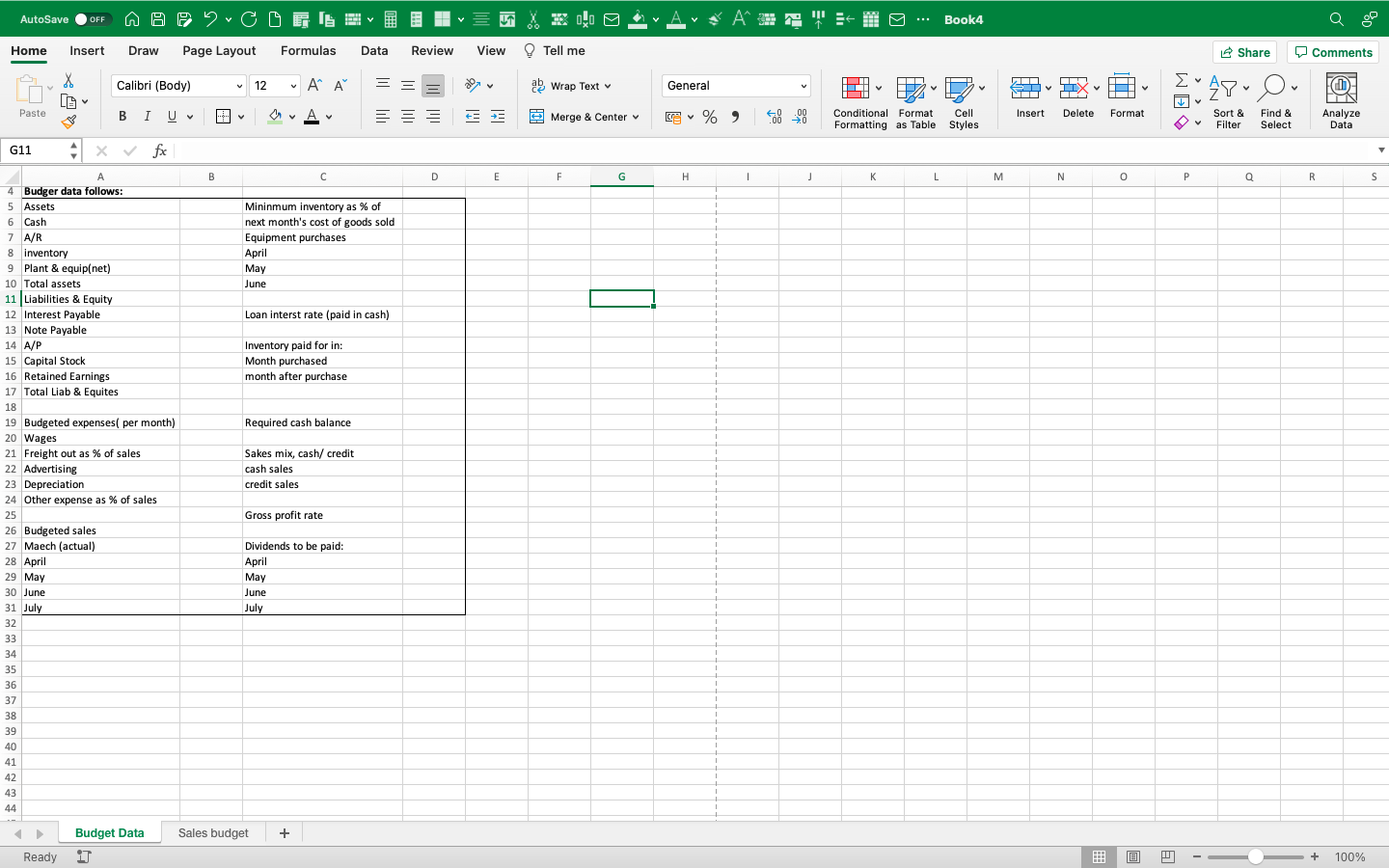The width and height of the screenshot is (1389, 868).
Task: Click the AutoSum sigma icon
Action: pyautogui.click(x=1182, y=80)
